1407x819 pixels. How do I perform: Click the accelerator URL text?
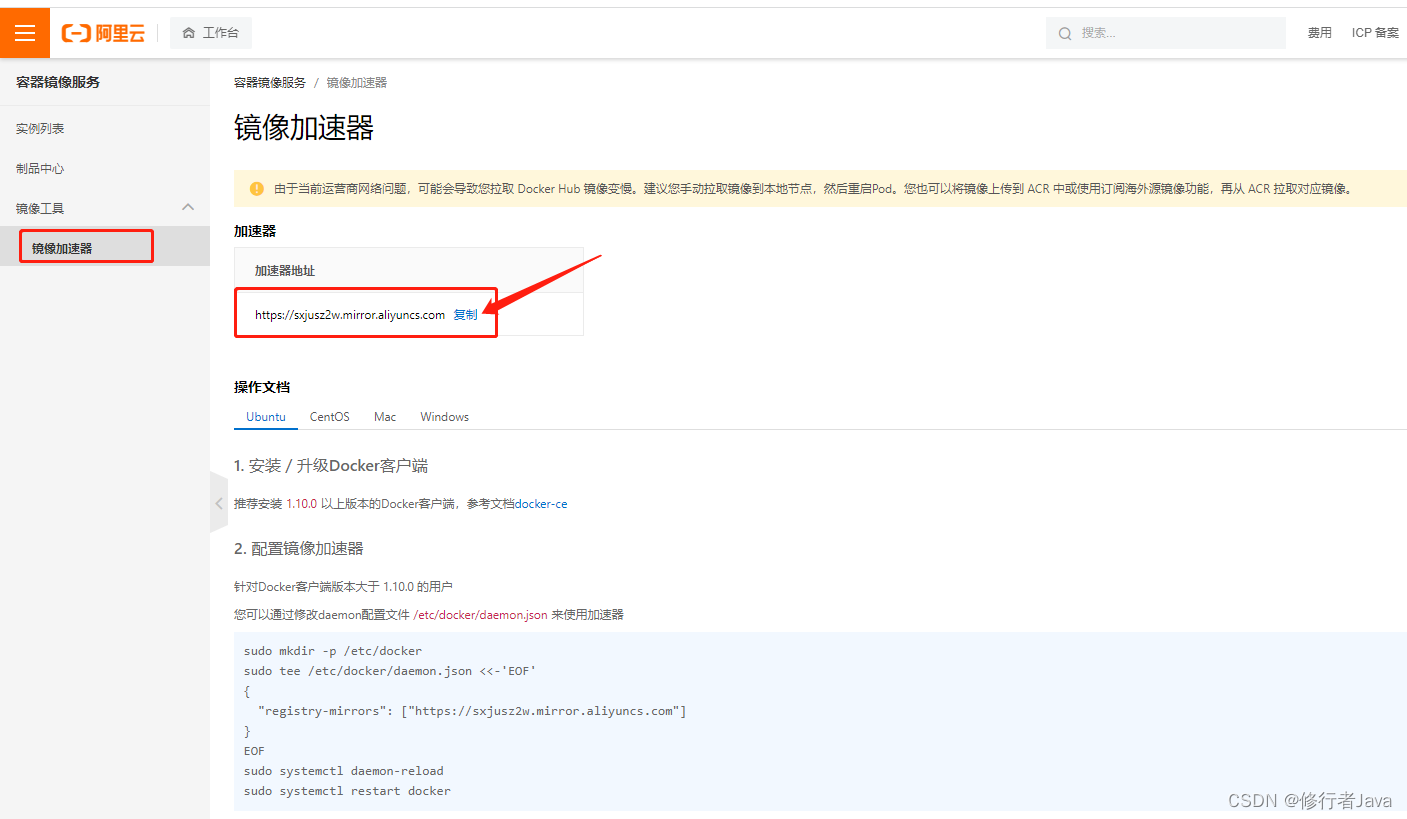click(350, 315)
